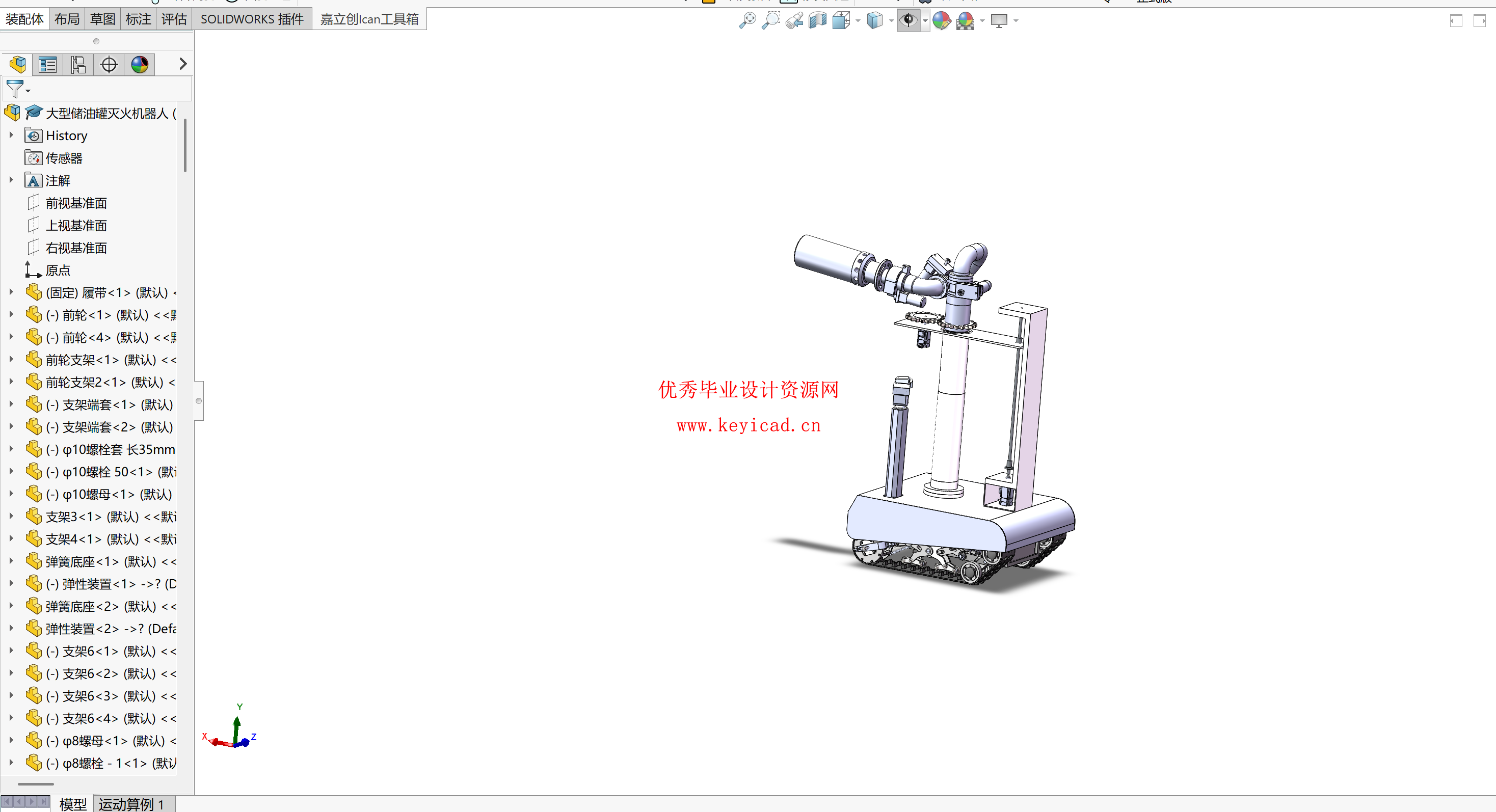Open Hide/Show Items dropdown arrow

click(x=924, y=21)
